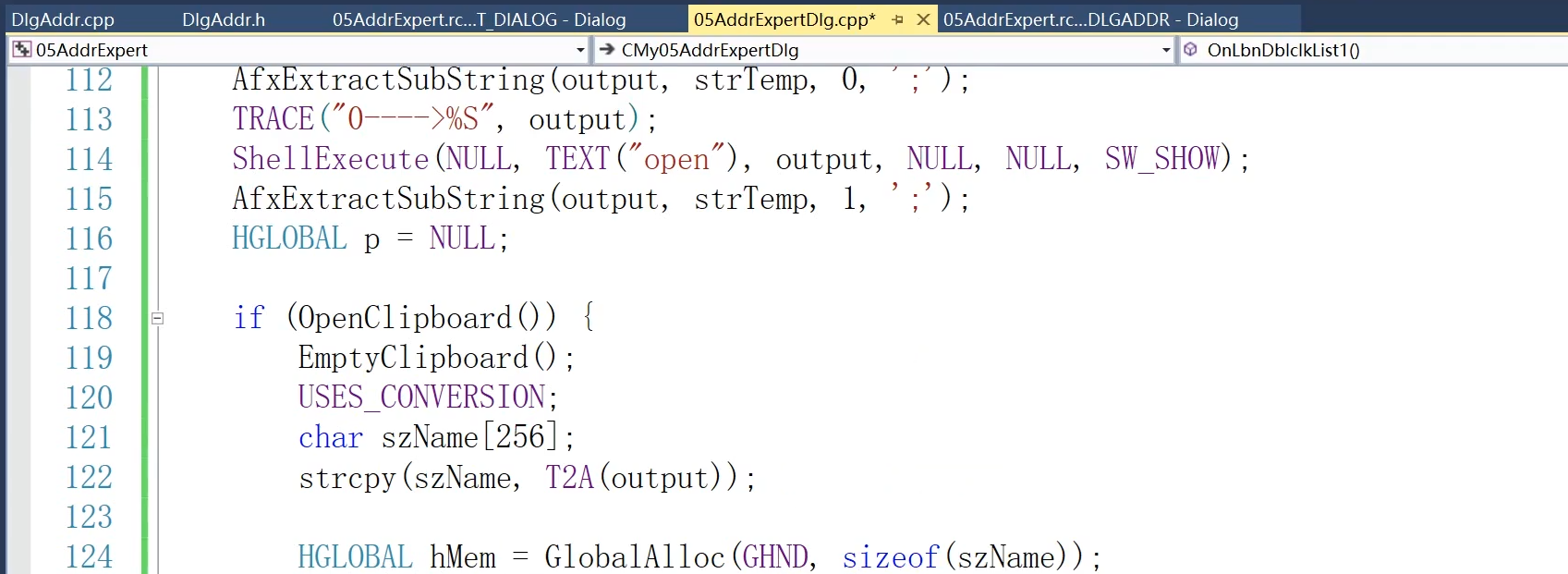Click hMem variable on line 124
This screenshot has height=574, width=1568.
(463, 557)
